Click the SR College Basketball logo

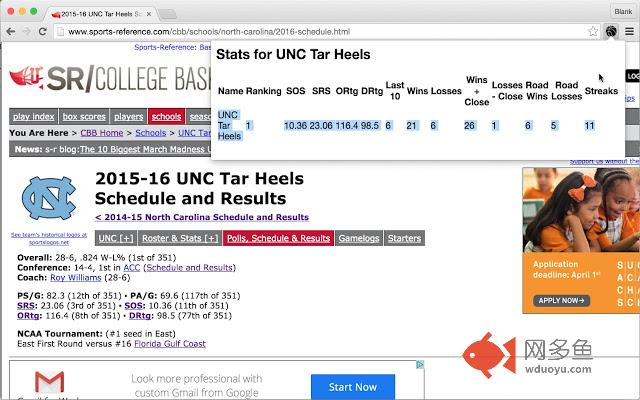click(x=110, y=78)
